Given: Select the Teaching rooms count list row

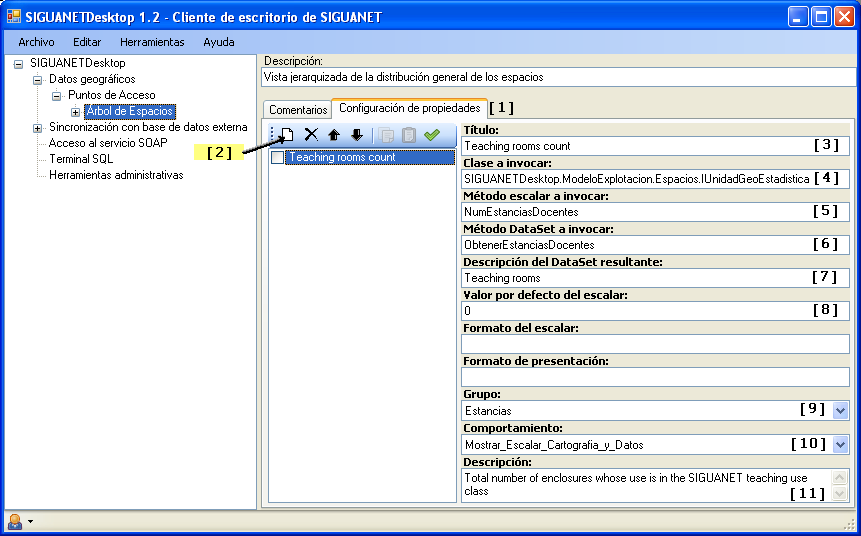Looking at the screenshot, I should click(370, 158).
